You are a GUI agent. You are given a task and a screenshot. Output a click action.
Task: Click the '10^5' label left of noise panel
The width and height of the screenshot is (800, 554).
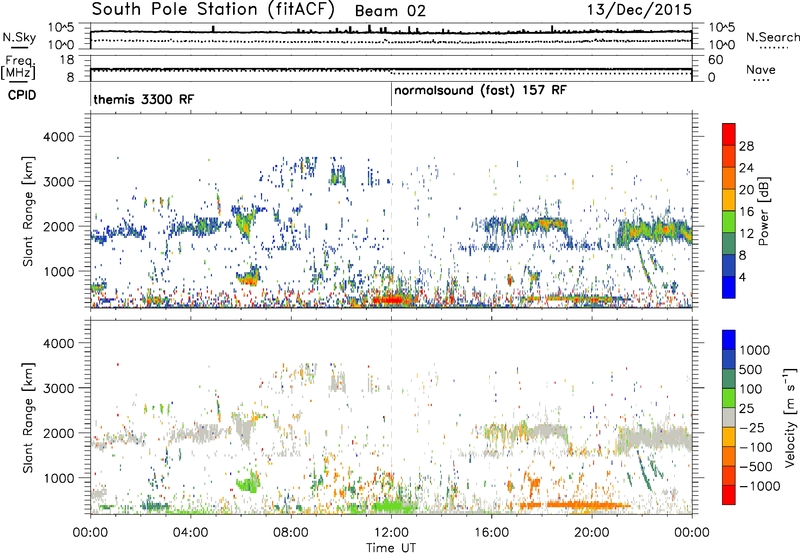pos(61,27)
